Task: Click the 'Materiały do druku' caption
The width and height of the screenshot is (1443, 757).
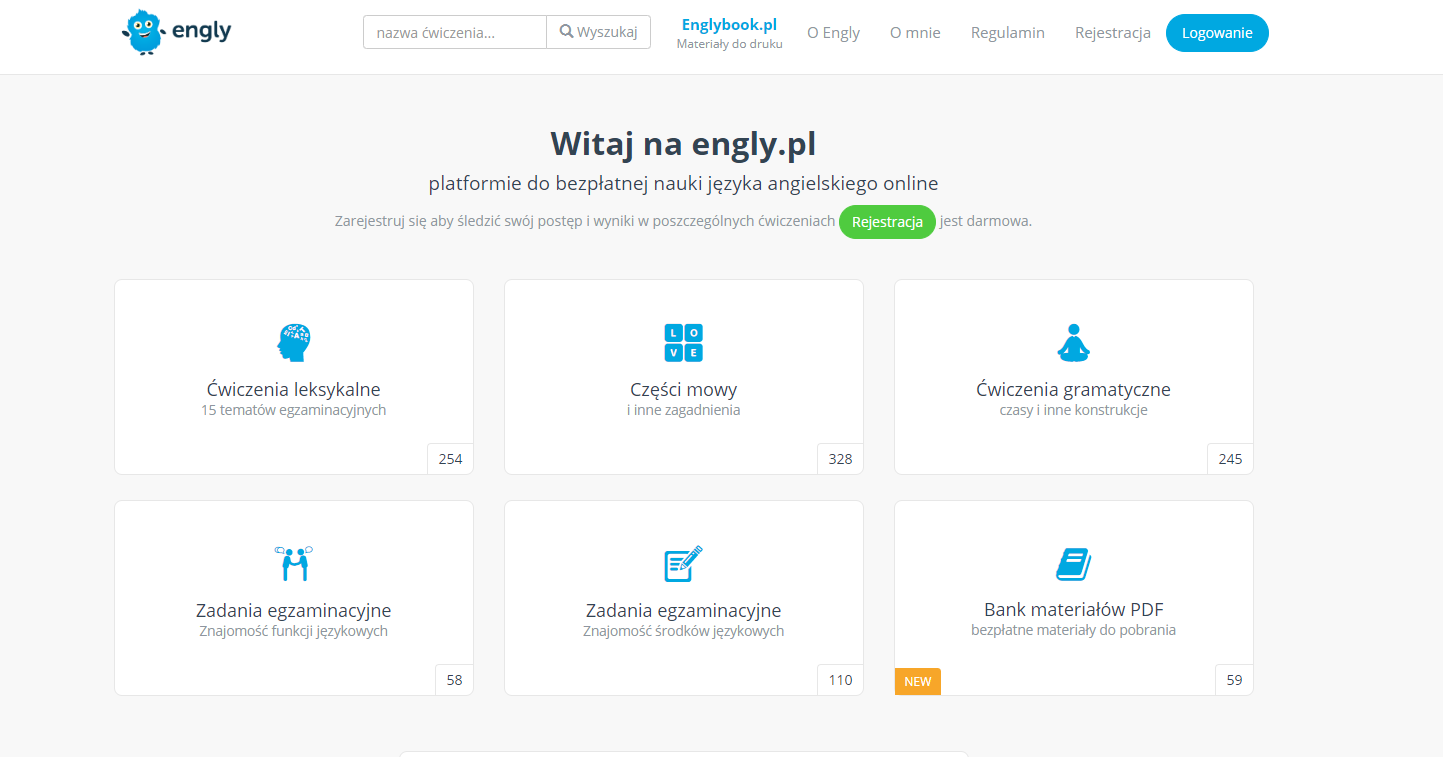Action: pyautogui.click(x=729, y=44)
